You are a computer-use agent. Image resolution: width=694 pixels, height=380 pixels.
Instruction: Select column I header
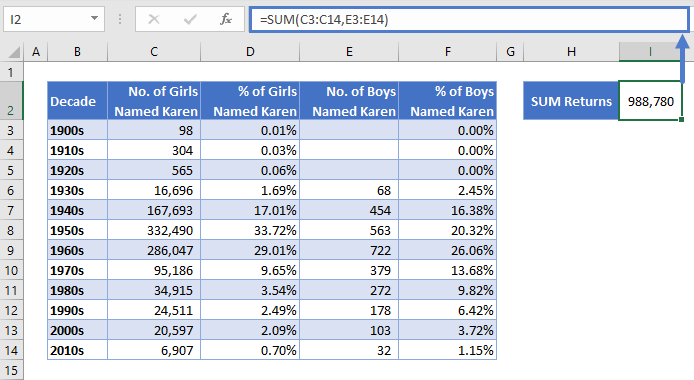[x=650, y=52]
